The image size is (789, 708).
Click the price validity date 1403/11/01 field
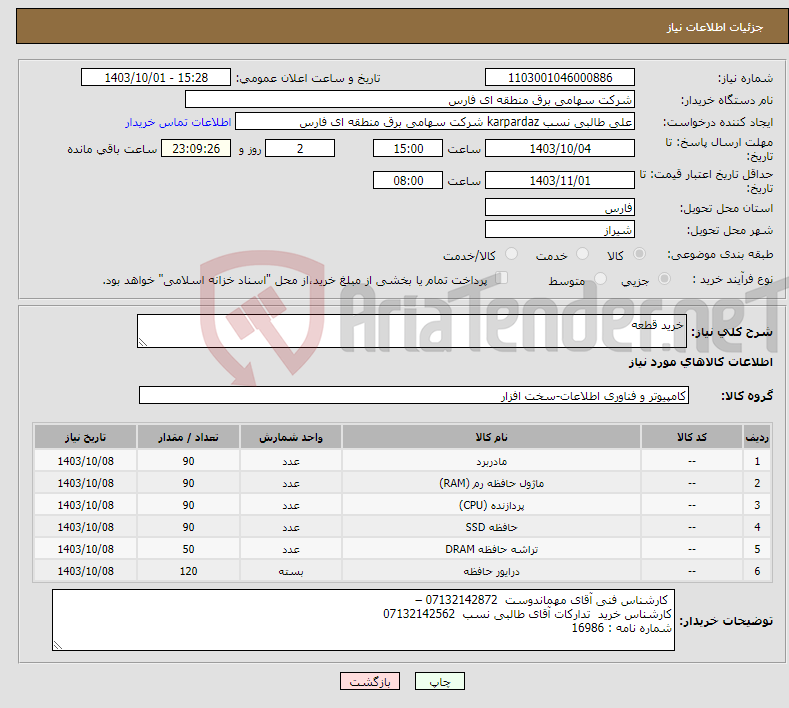(560, 180)
